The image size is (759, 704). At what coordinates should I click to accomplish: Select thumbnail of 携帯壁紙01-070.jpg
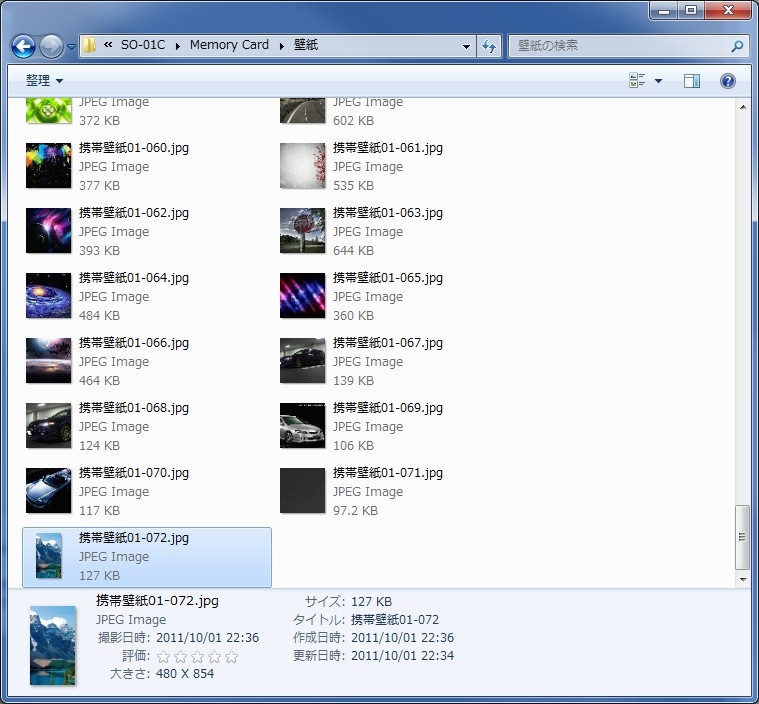[x=48, y=490]
